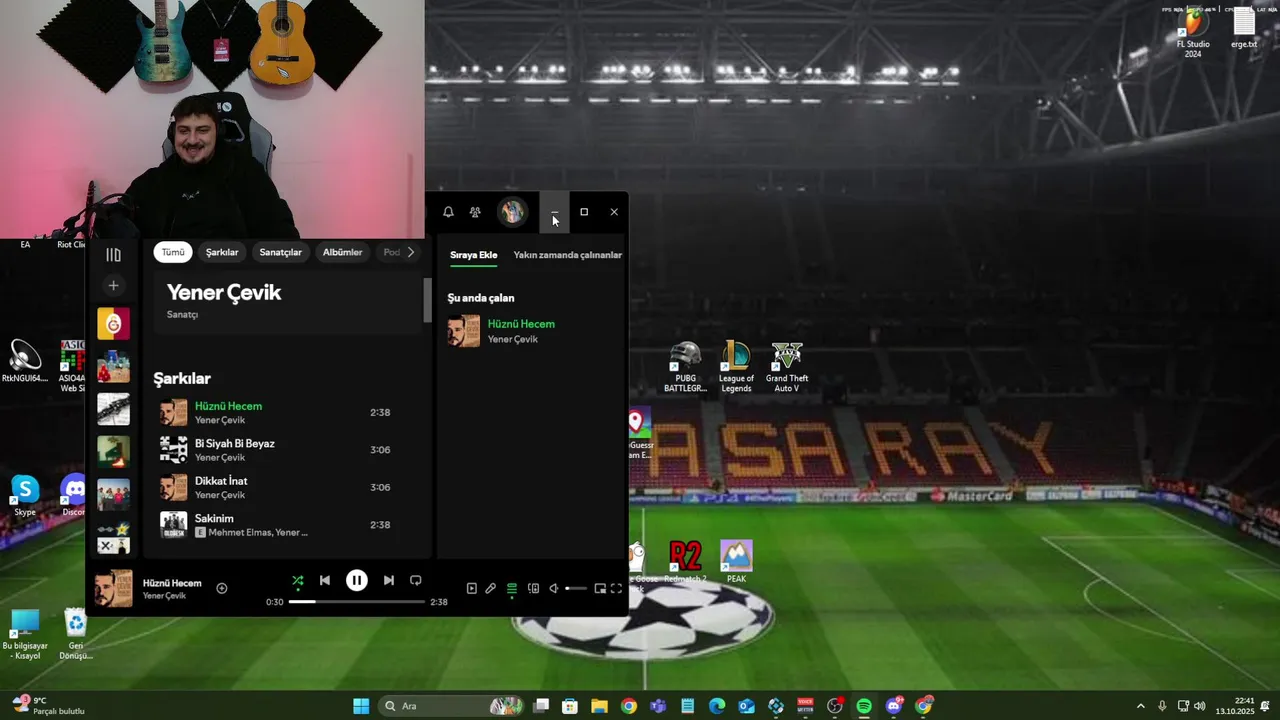Open the Bu bilgisayar shortcut
Screen dimensions: 1280x720
(24, 635)
